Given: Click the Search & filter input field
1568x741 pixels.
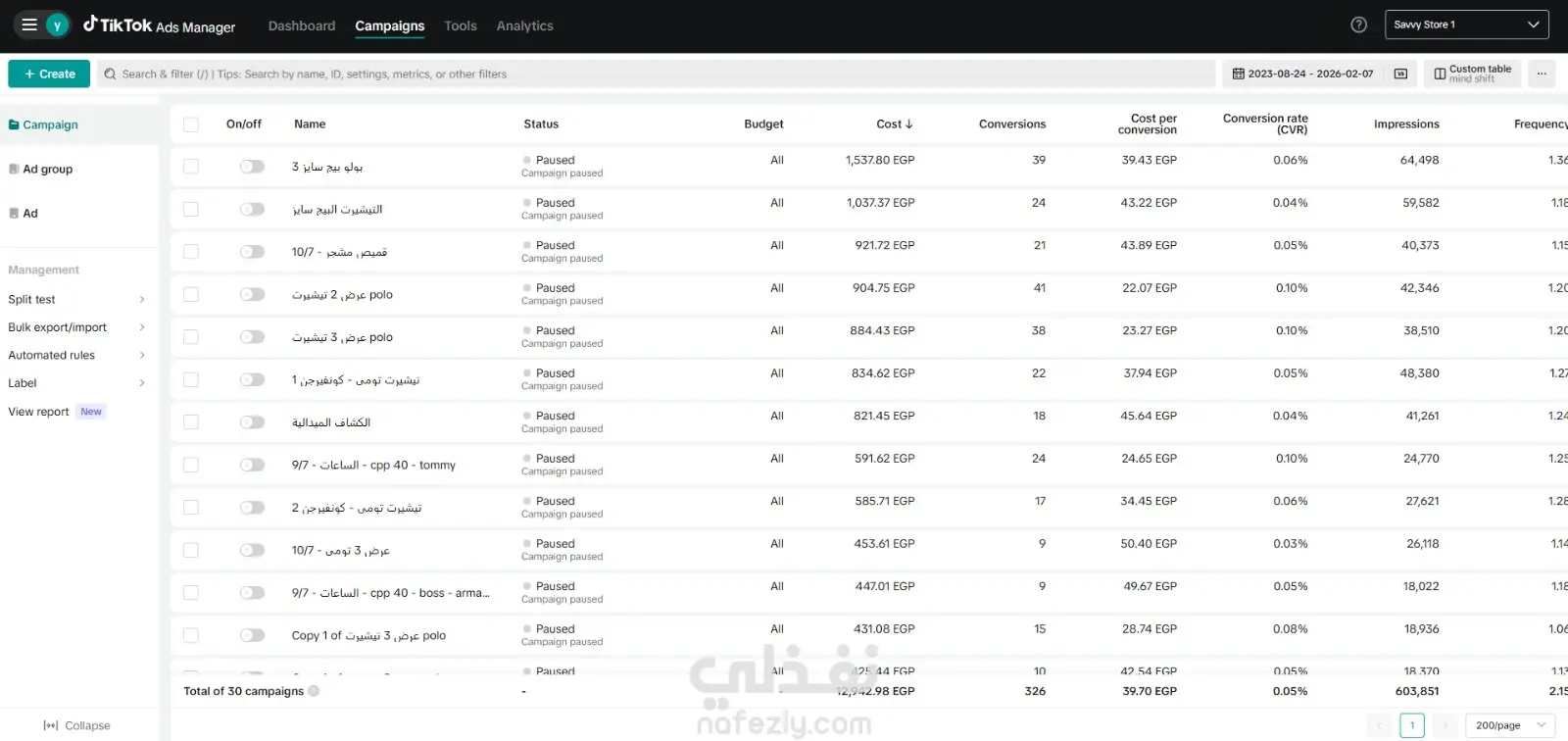Looking at the screenshot, I should tap(657, 74).
